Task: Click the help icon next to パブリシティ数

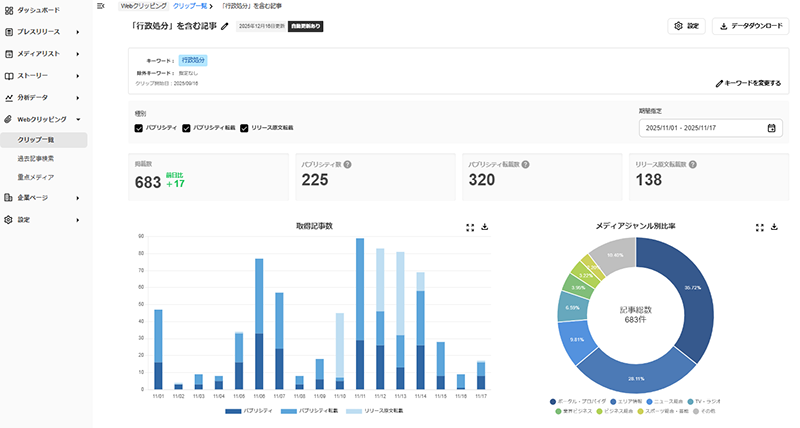Action: [x=347, y=164]
